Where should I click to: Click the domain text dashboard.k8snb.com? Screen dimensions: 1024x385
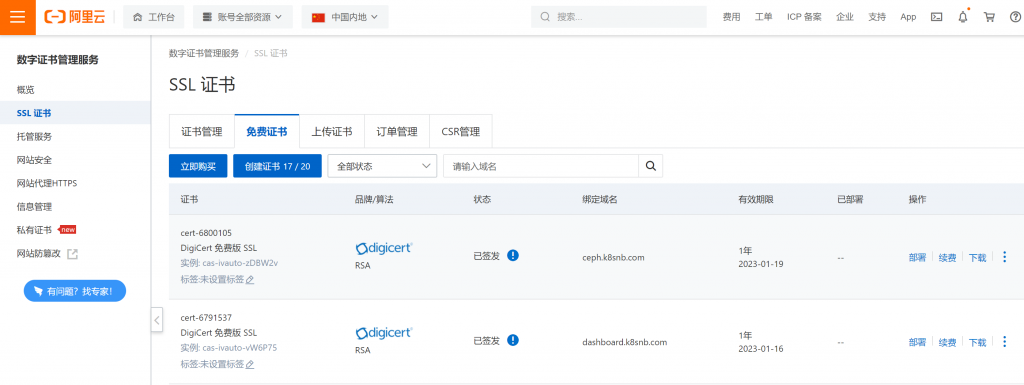pyautogui.click(x=624, y=342)
